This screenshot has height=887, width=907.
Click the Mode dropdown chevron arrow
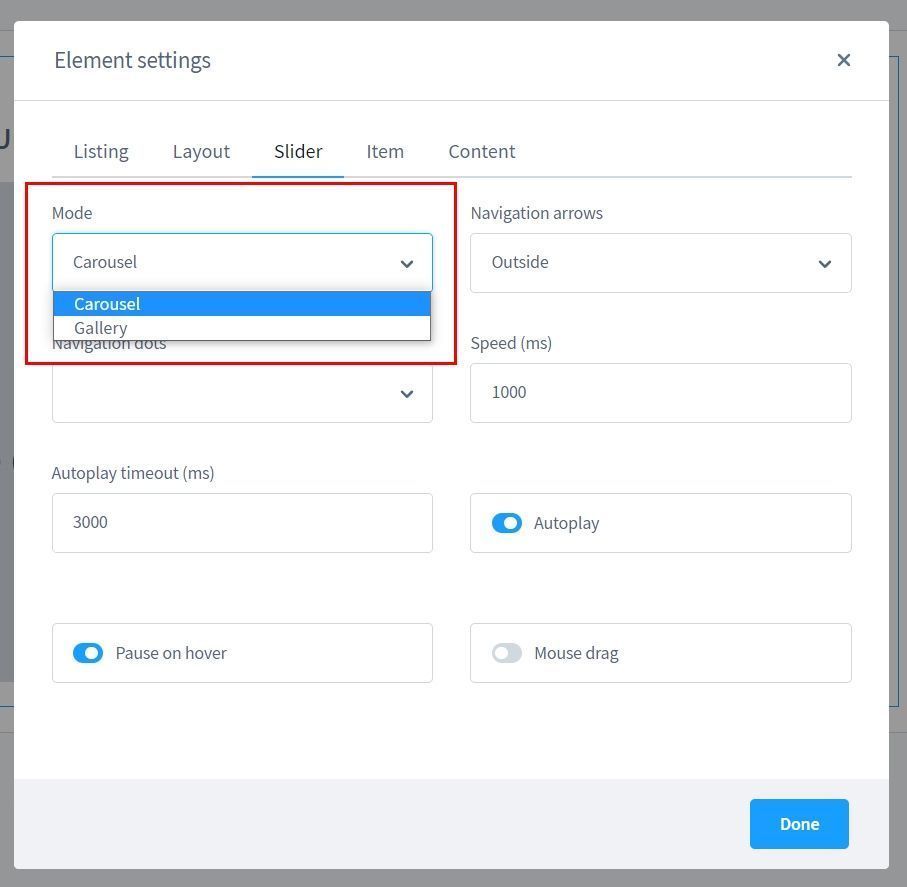coord(407,264)
